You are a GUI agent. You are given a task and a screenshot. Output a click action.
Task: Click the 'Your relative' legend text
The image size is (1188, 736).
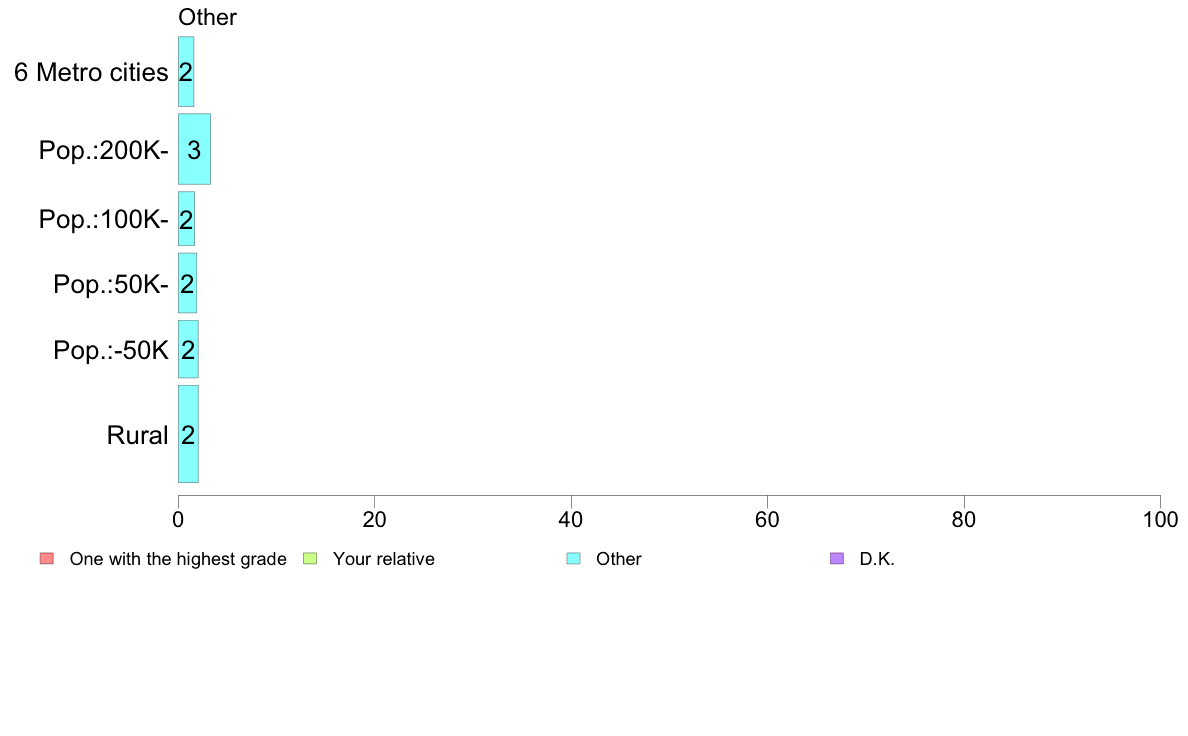[383, 559]
